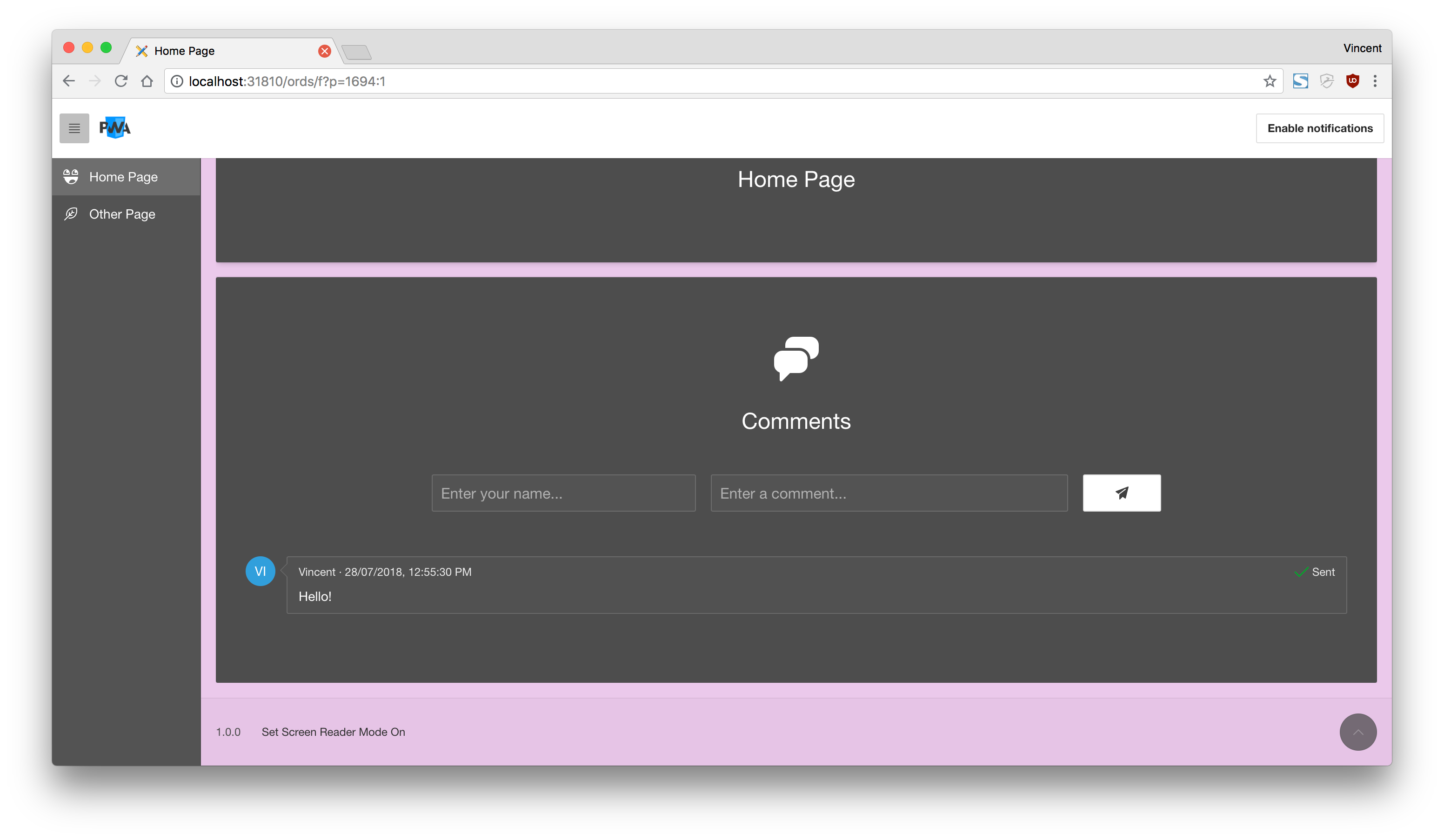Toggle the hamburger navigation menu button

tap(74, 128)
